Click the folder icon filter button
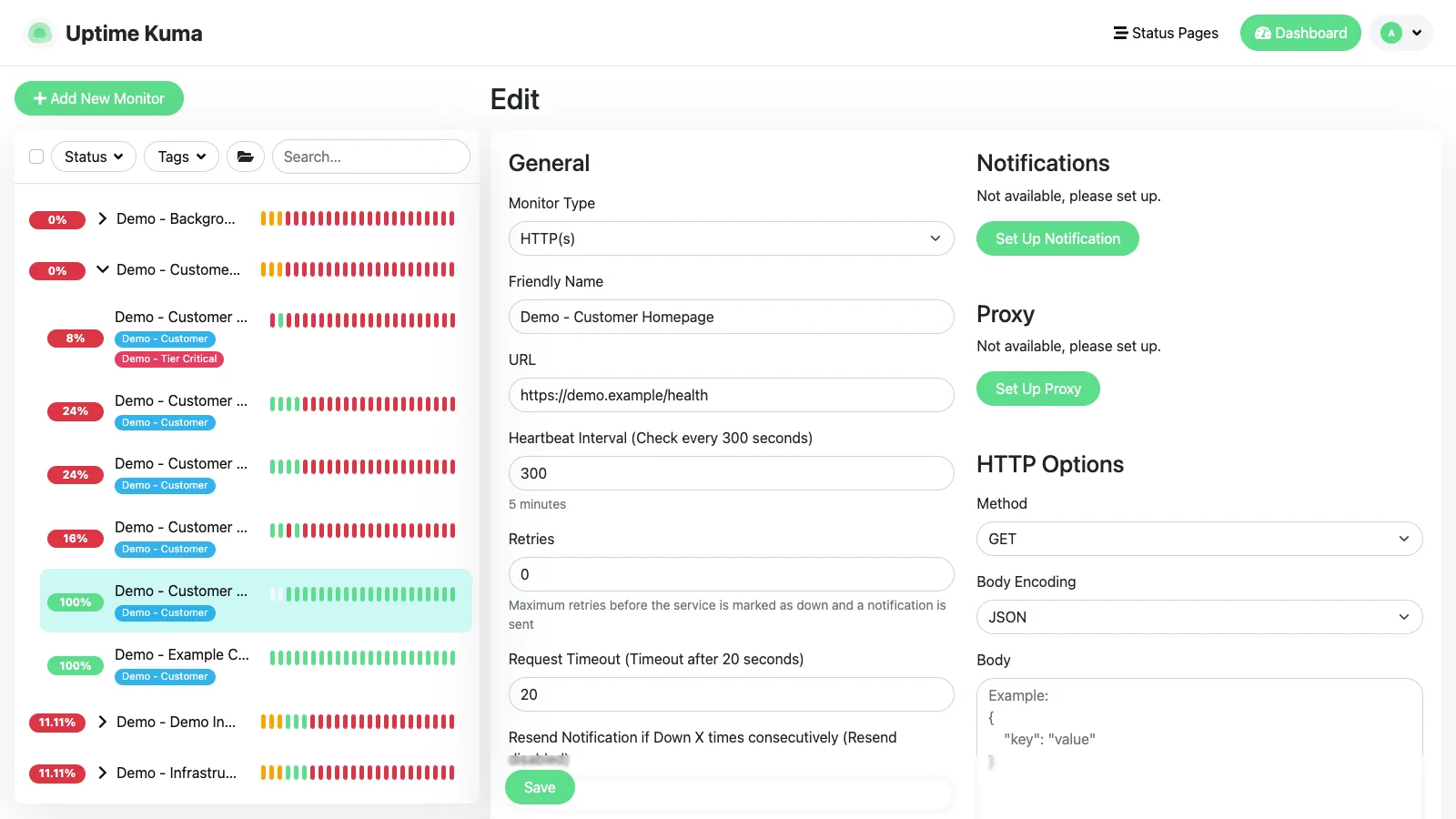Screen dimensions: 1456x819 click(x=246, y=157)
